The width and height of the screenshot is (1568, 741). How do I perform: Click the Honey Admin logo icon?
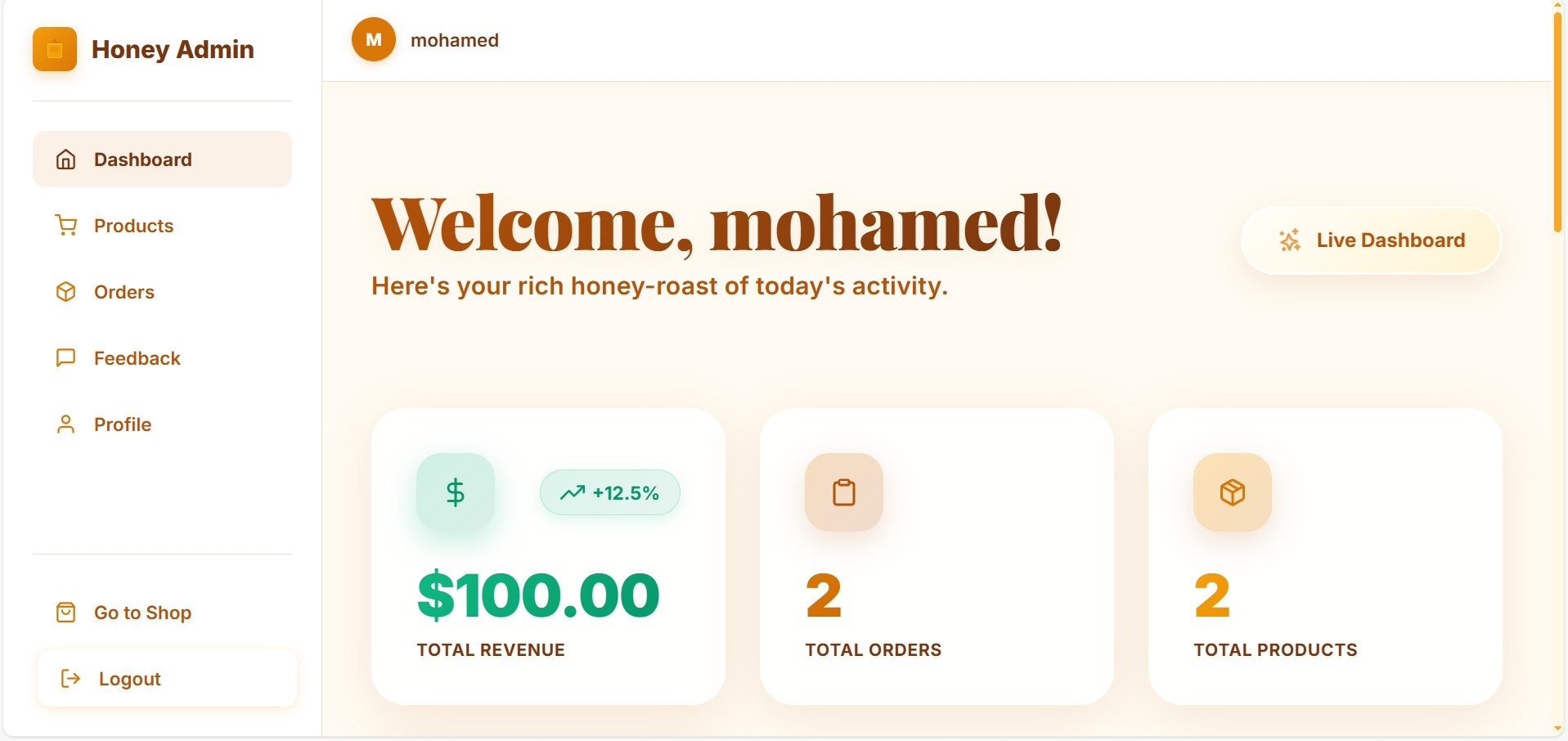pyautogui.click(x=55, y=49)
